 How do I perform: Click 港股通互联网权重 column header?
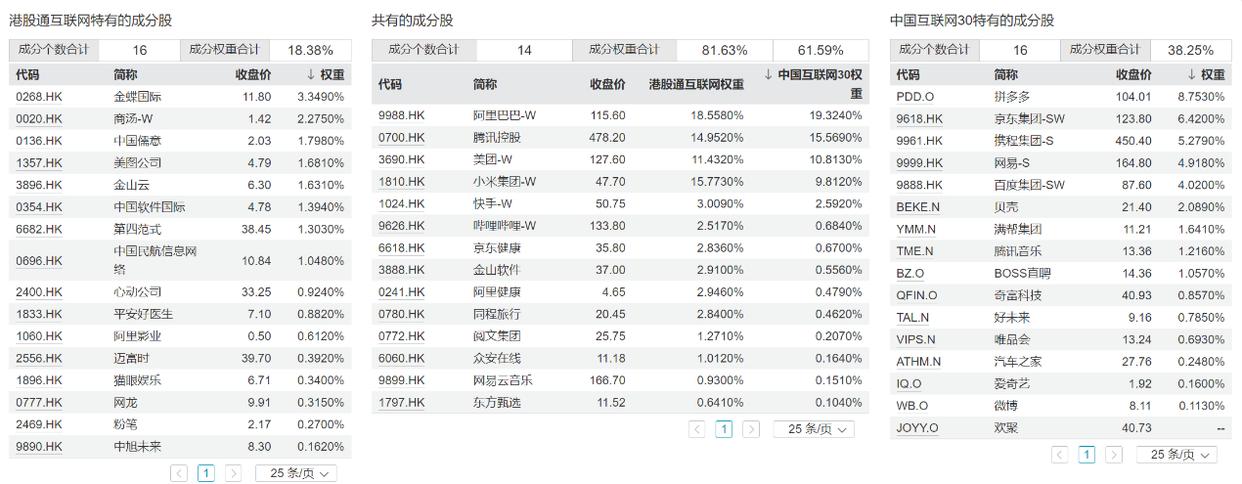pos(696,84)
